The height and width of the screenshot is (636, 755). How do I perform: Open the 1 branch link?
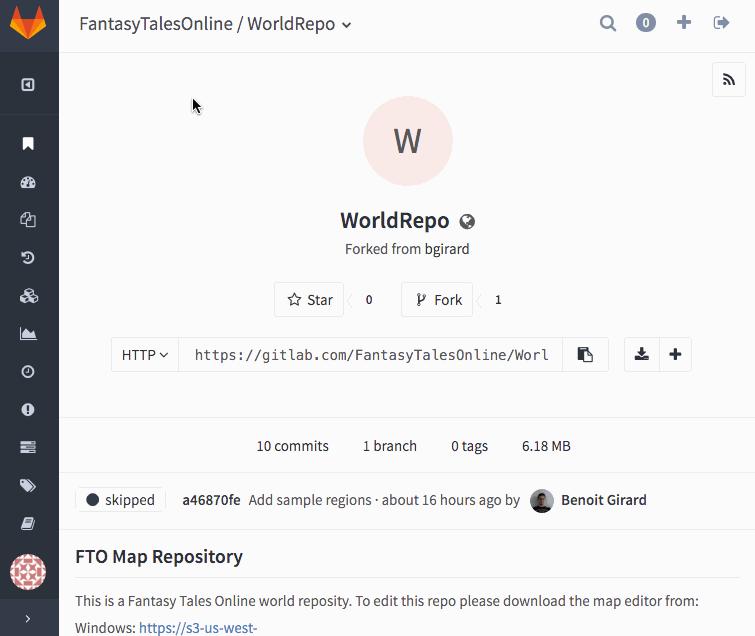coord(390,446)
